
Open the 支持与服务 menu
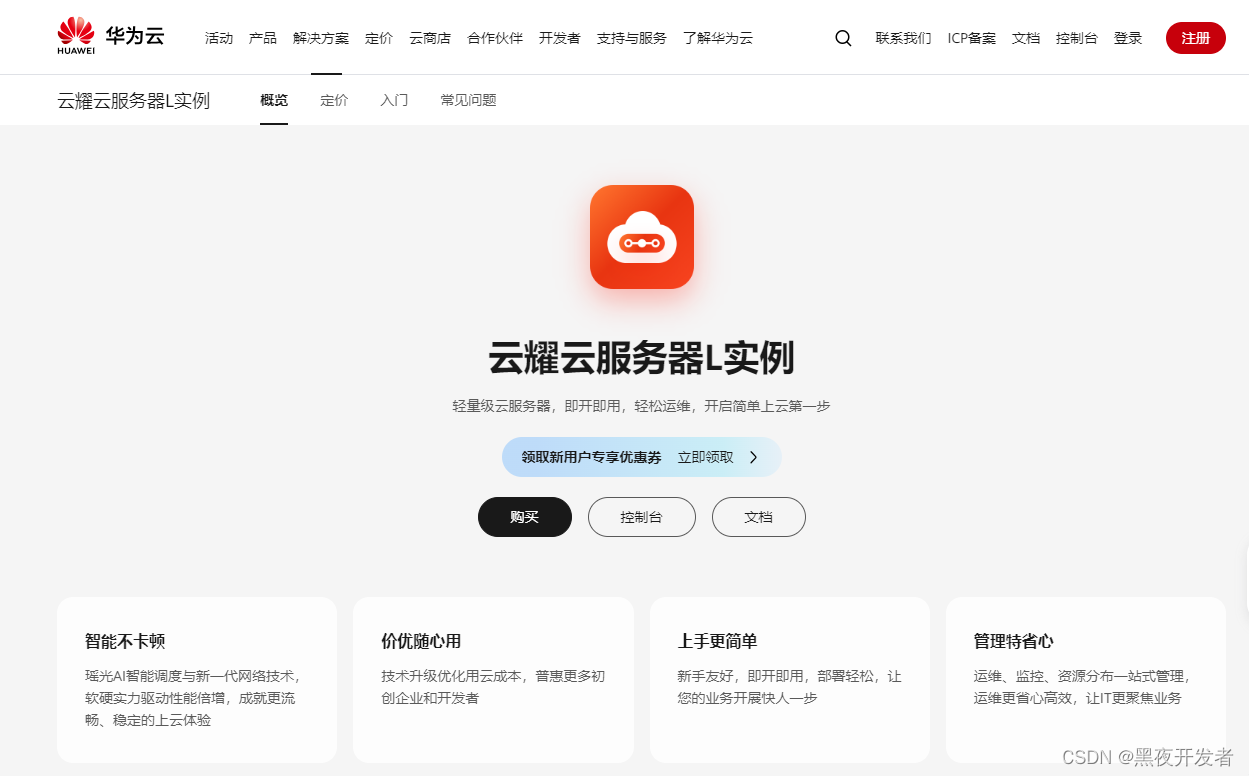tap(632, 38)
